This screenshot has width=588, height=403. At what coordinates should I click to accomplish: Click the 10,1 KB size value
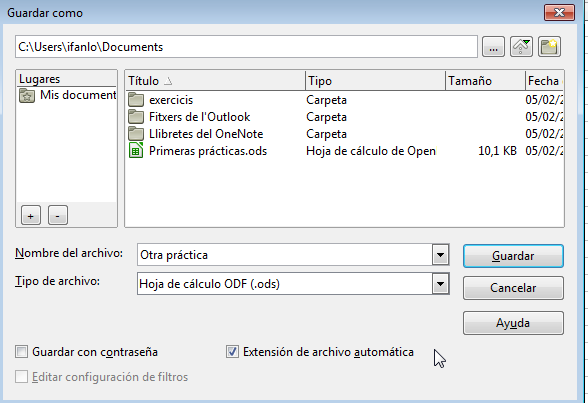[497, 151]
